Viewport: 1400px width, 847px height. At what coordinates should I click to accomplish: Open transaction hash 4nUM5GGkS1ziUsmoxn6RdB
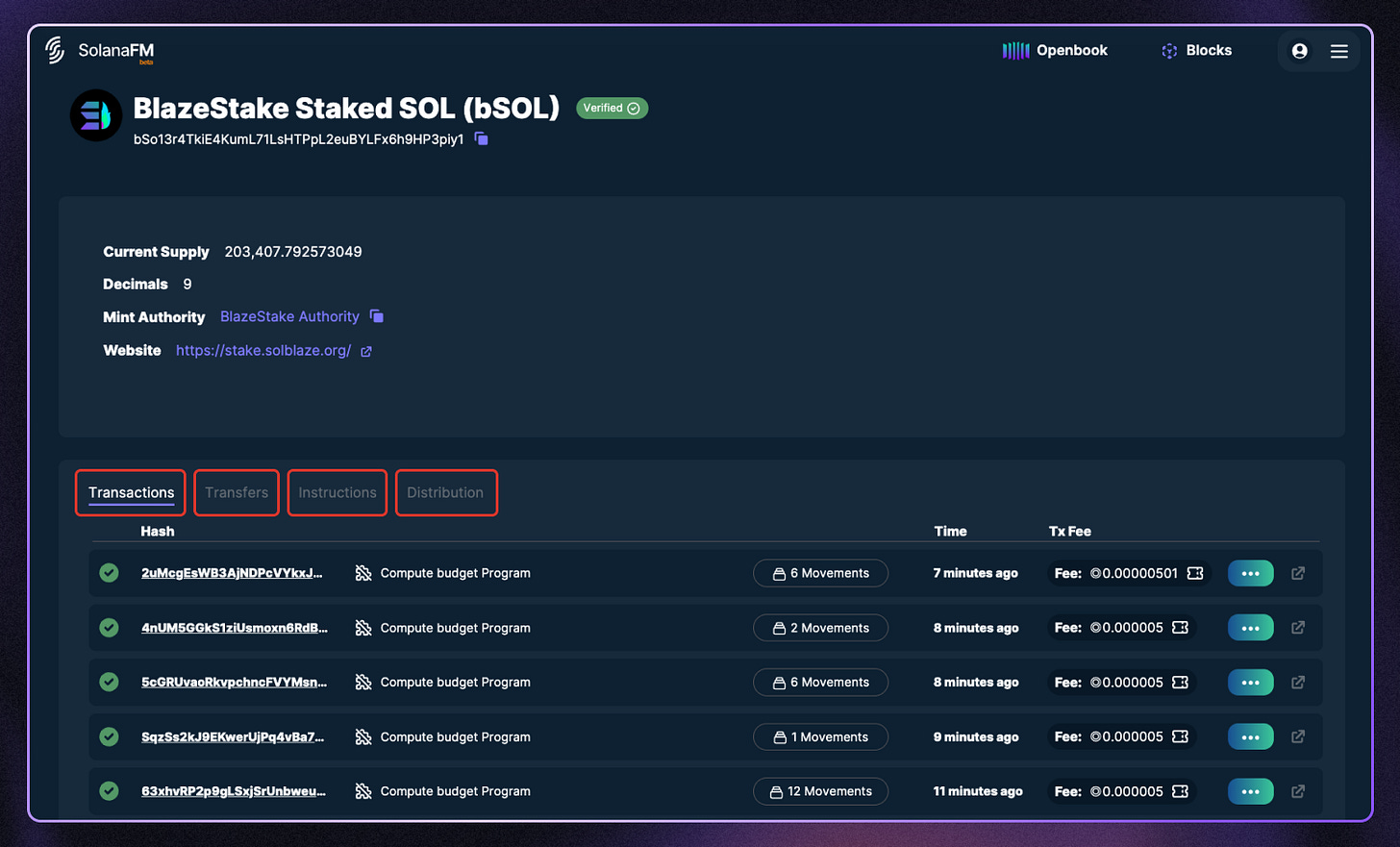coord(235,628)
